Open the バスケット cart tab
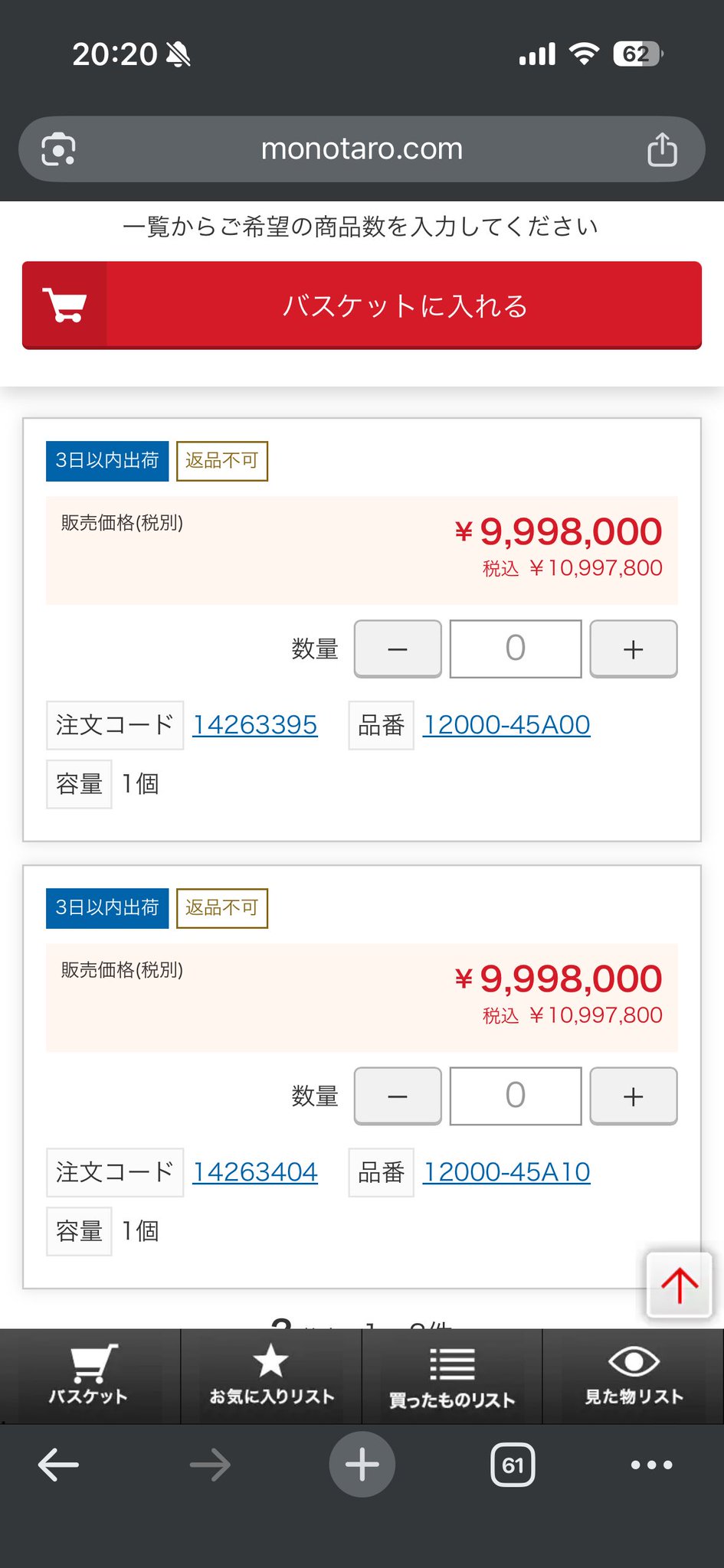 click(x=89, y=1376)
